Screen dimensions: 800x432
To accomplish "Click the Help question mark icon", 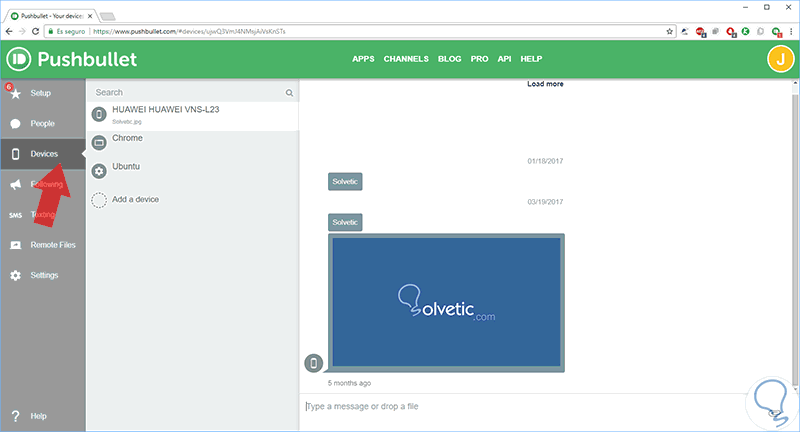I will (16, 416).
